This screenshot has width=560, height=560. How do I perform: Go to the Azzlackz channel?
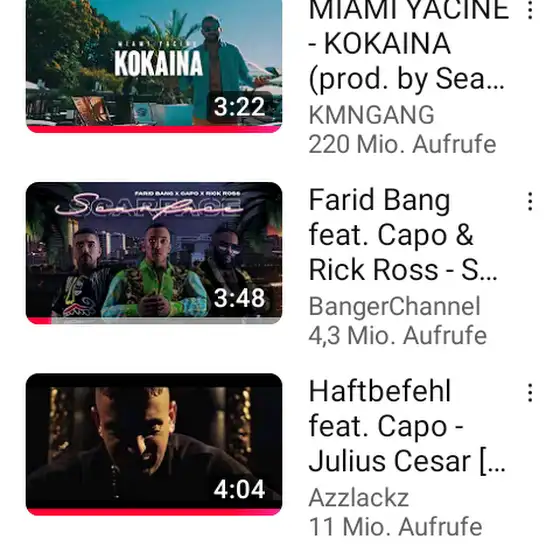pos(359,498)
